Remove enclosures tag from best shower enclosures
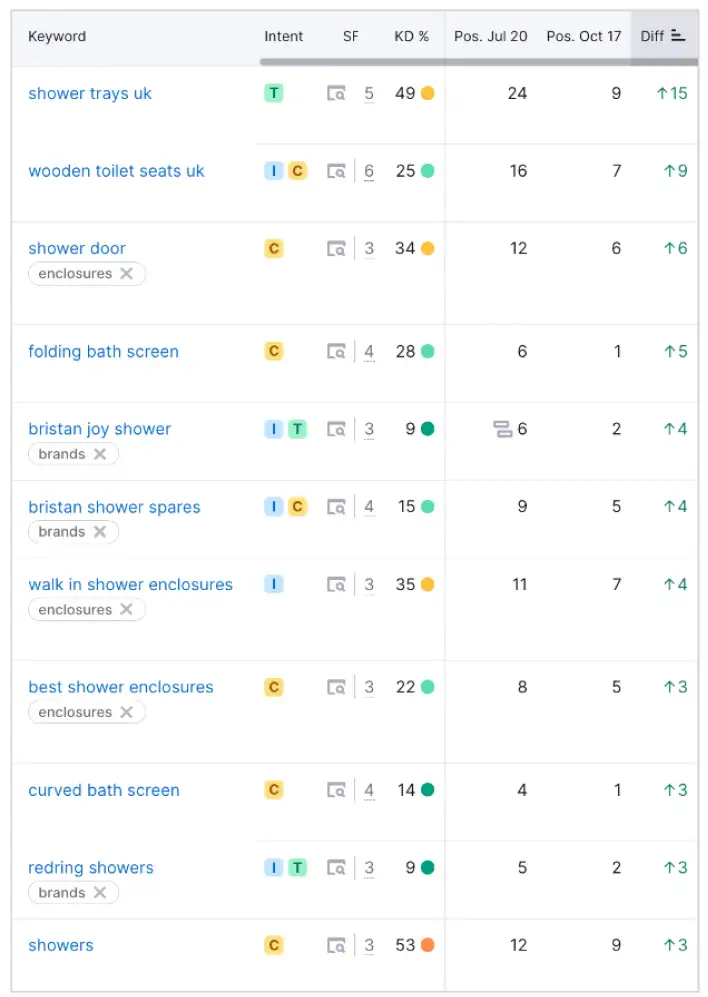Screen dimensions: 708x997 pyautogui.click(x=127, y=713)
